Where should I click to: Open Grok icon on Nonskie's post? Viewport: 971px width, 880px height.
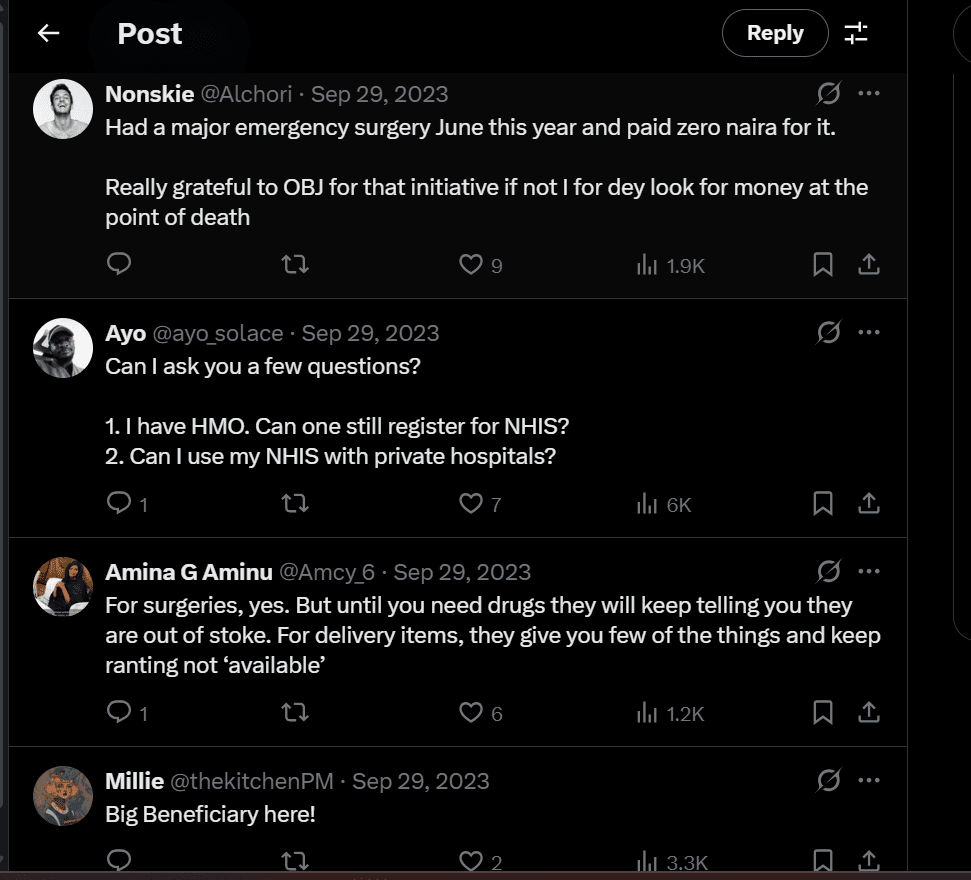pyautogui.click(x=828, y=94)
